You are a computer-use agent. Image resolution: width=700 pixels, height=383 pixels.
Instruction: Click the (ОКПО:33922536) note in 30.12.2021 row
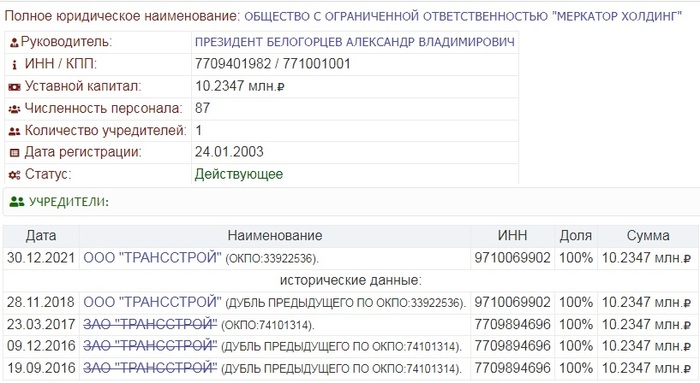(x=272, y=259)
